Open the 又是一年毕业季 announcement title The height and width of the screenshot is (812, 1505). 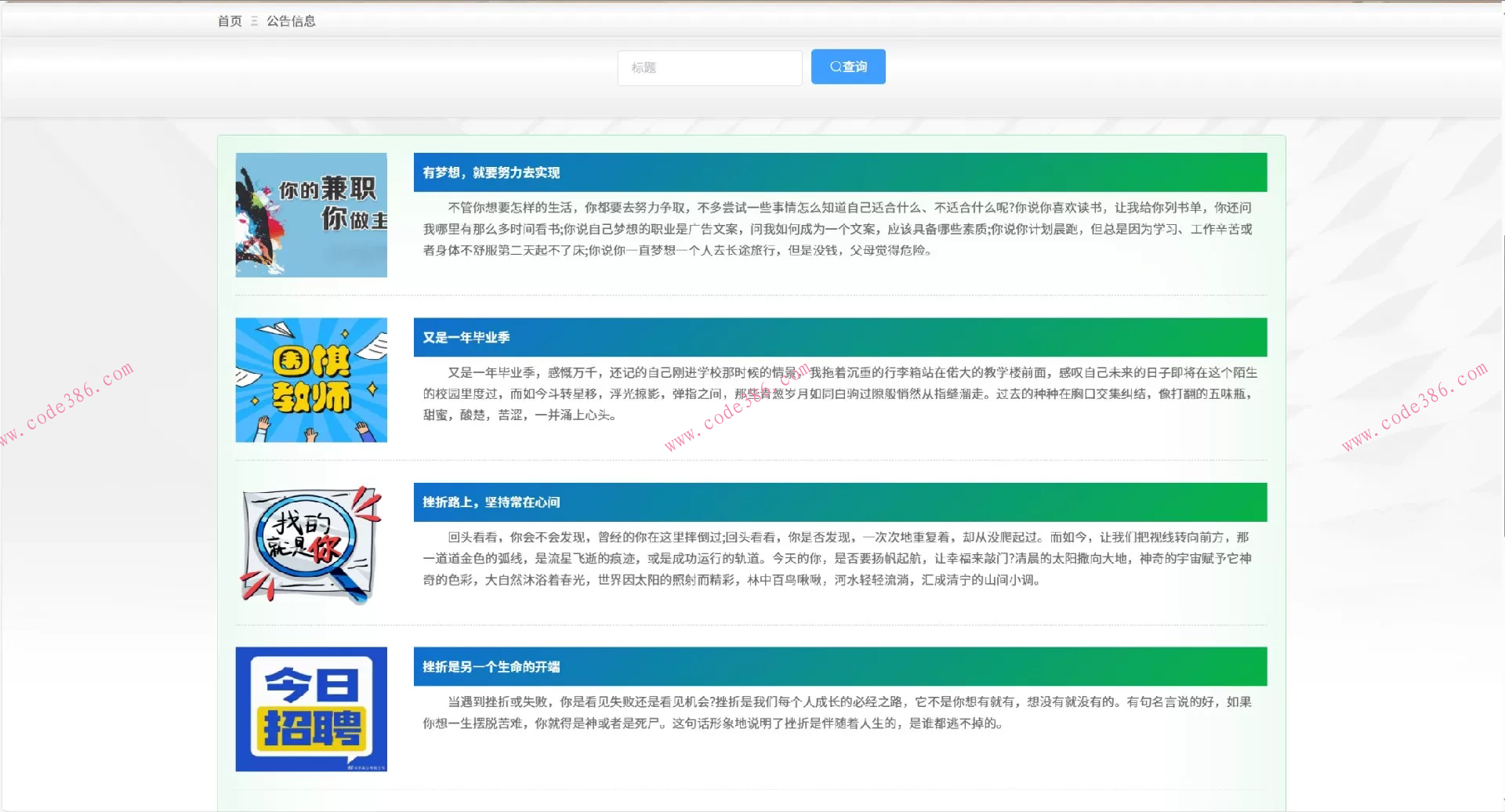click(x=466, y=337)
